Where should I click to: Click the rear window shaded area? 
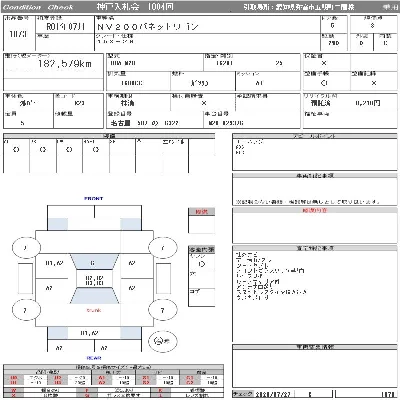[94, 296]
